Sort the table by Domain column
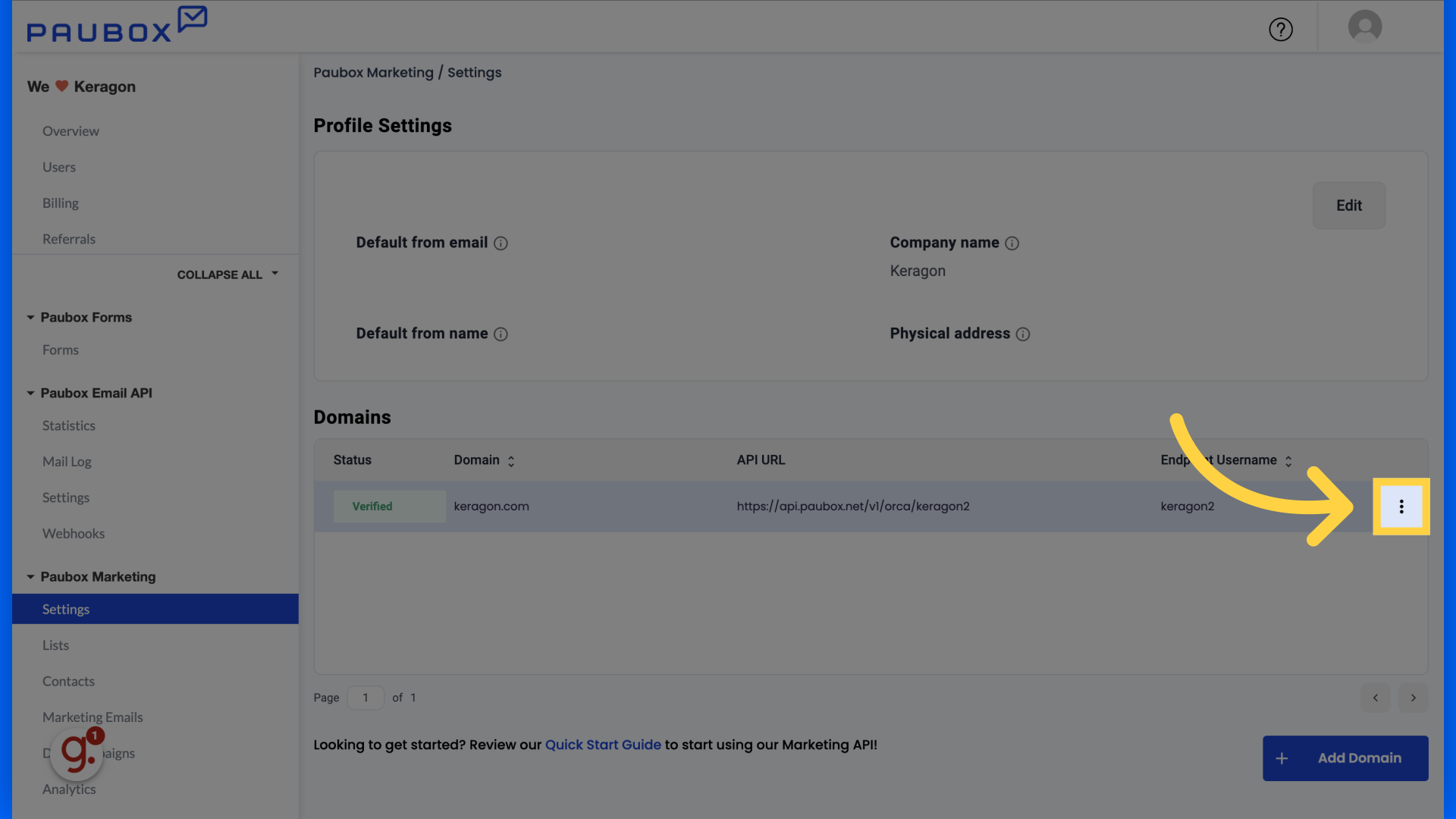 coord(511,461)
